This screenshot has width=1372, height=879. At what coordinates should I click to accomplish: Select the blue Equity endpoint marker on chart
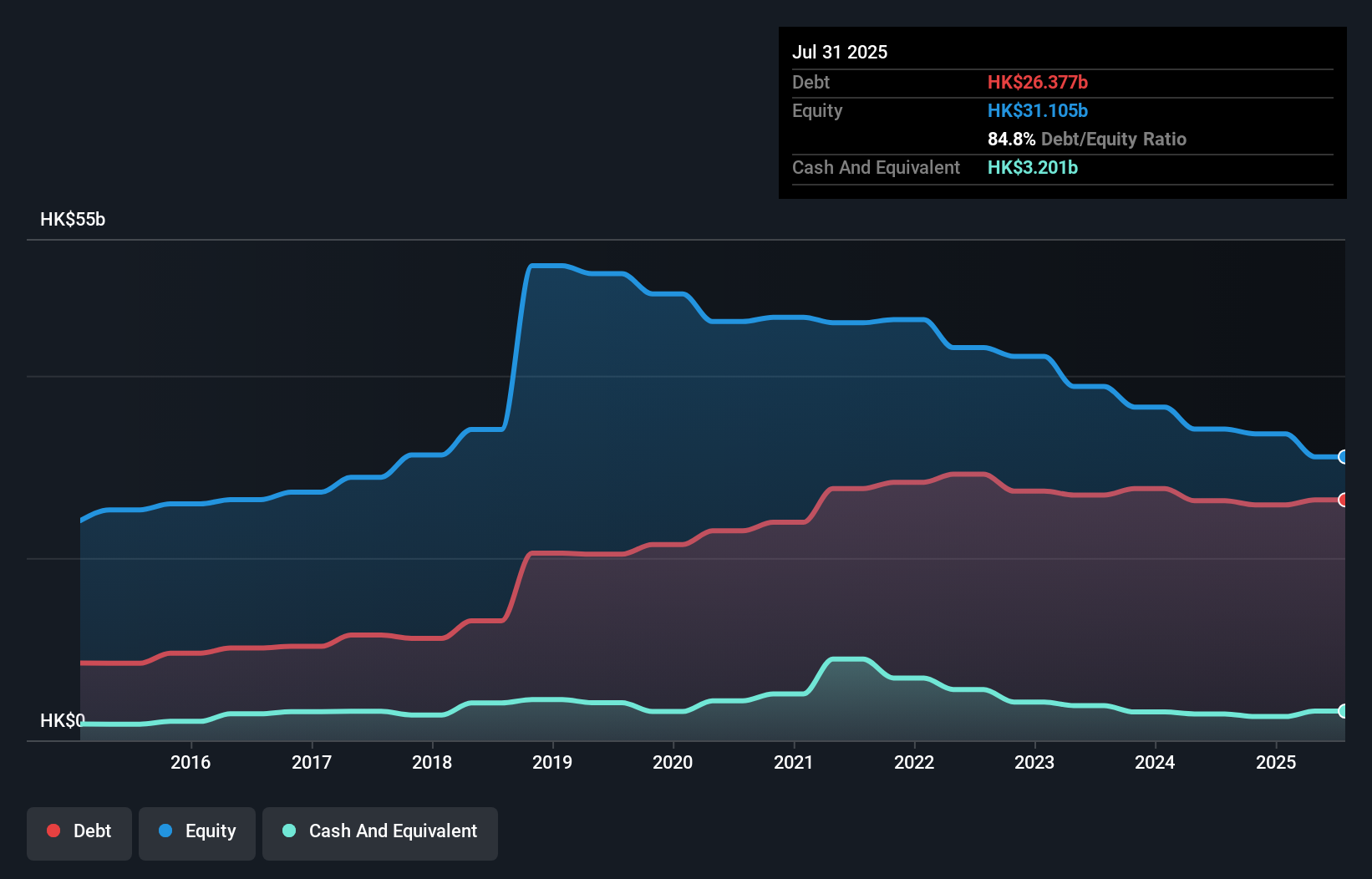(x=1344, y=458)
